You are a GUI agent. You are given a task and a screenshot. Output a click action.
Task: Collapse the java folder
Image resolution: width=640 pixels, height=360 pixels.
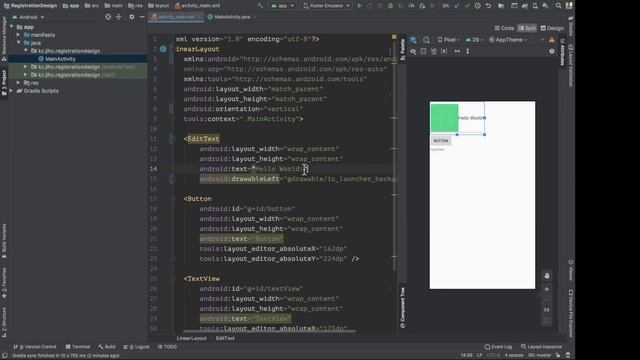[x=18, y=43]
